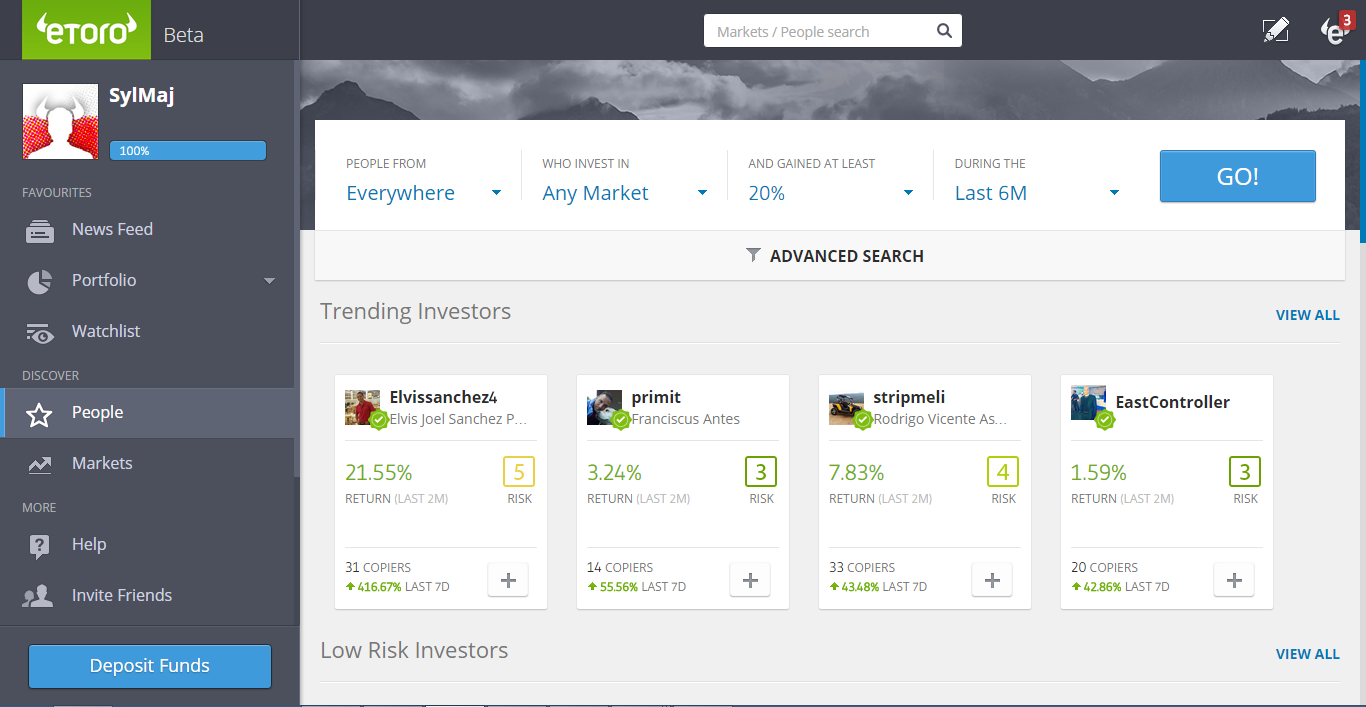Click the Markets chart icon in sidebar
The image size is (1366, 707).
tap(40, 464)
